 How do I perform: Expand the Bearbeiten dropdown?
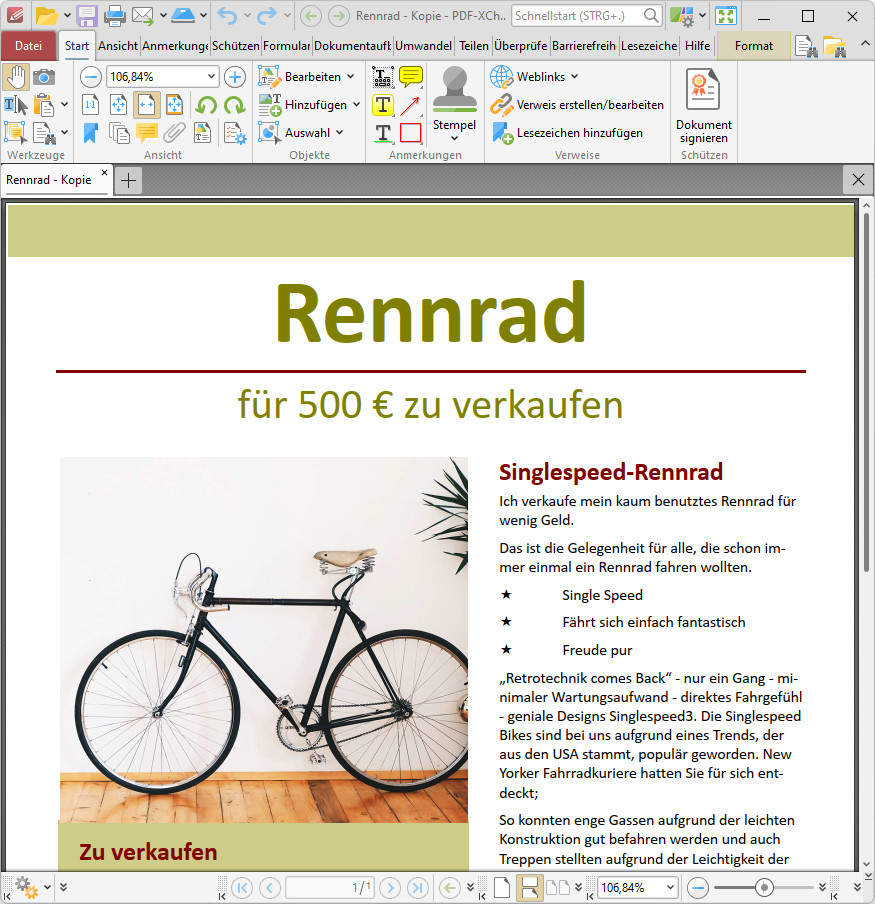coord(350,77)
